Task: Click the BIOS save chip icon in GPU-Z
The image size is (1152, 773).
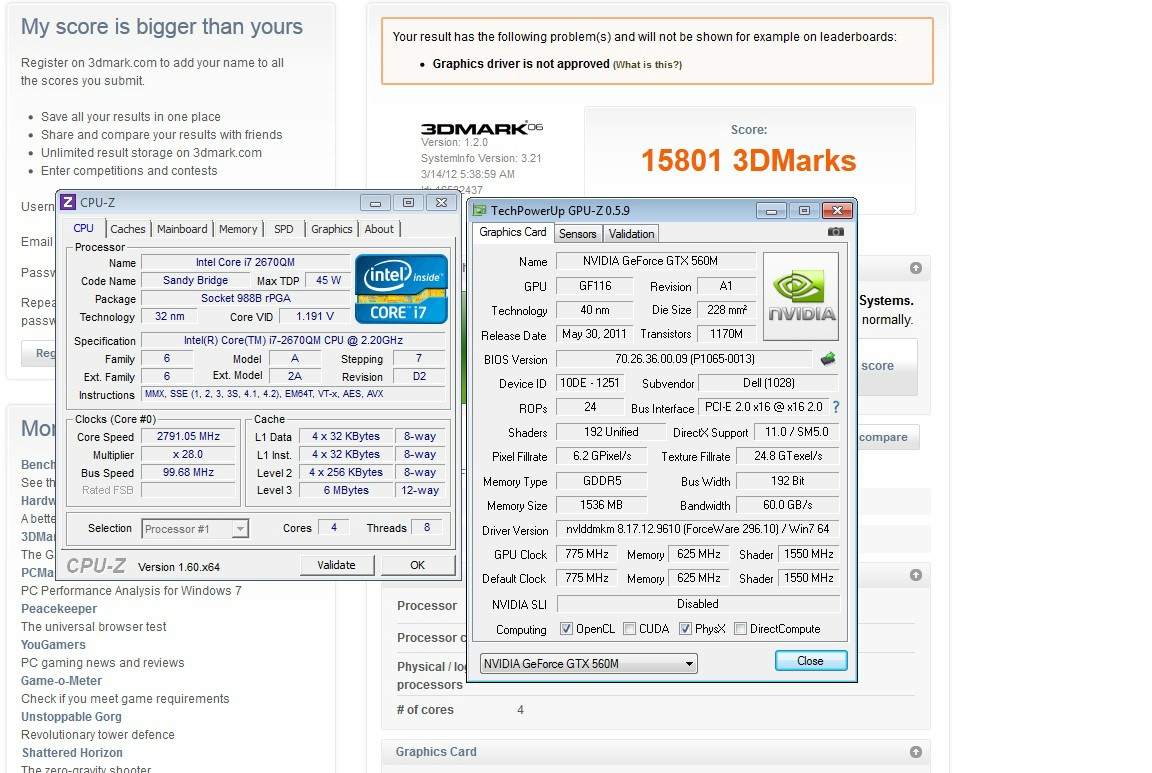Action: [828, 359]
